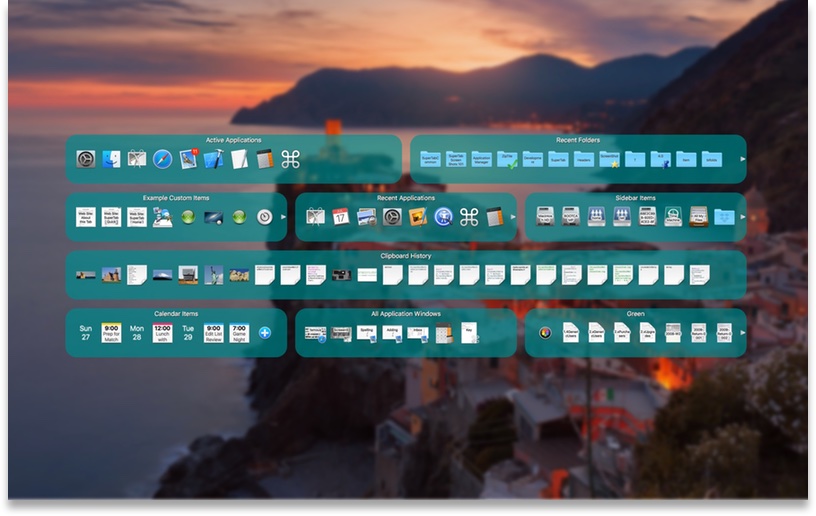Expand the Example Custom Items row arrow

[283, 217]
